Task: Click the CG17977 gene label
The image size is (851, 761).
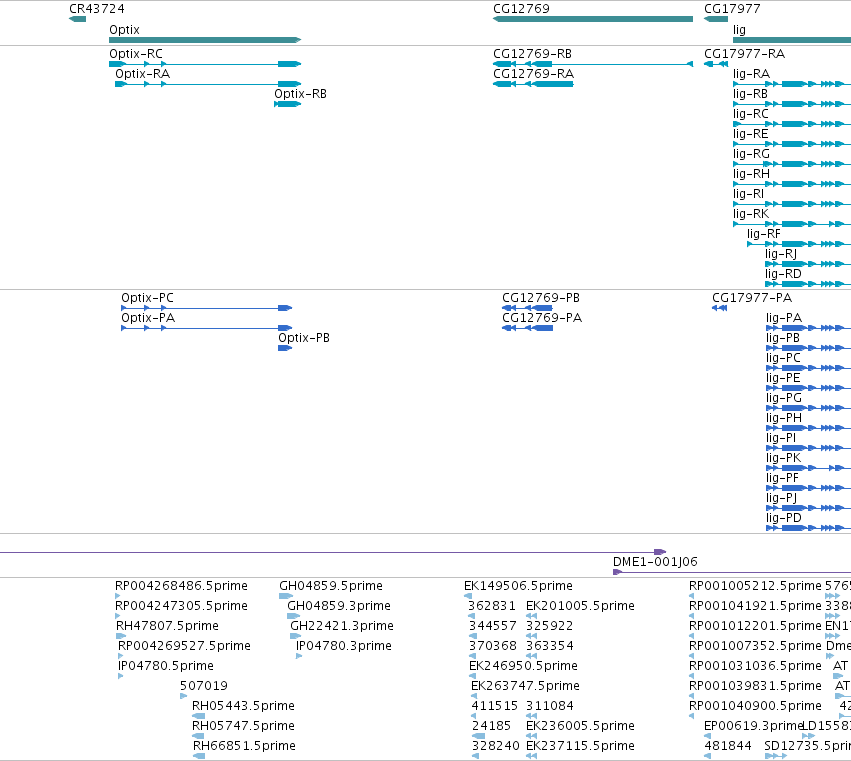Action: pyautogui.click(x=732, y=9)
